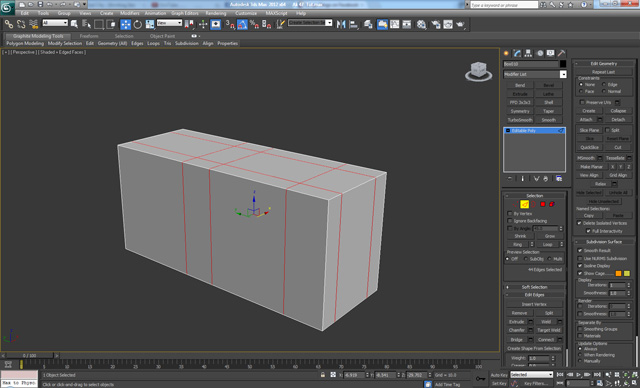
Task: Click the Bind to Space Warp icon
Action: [33, 24]
